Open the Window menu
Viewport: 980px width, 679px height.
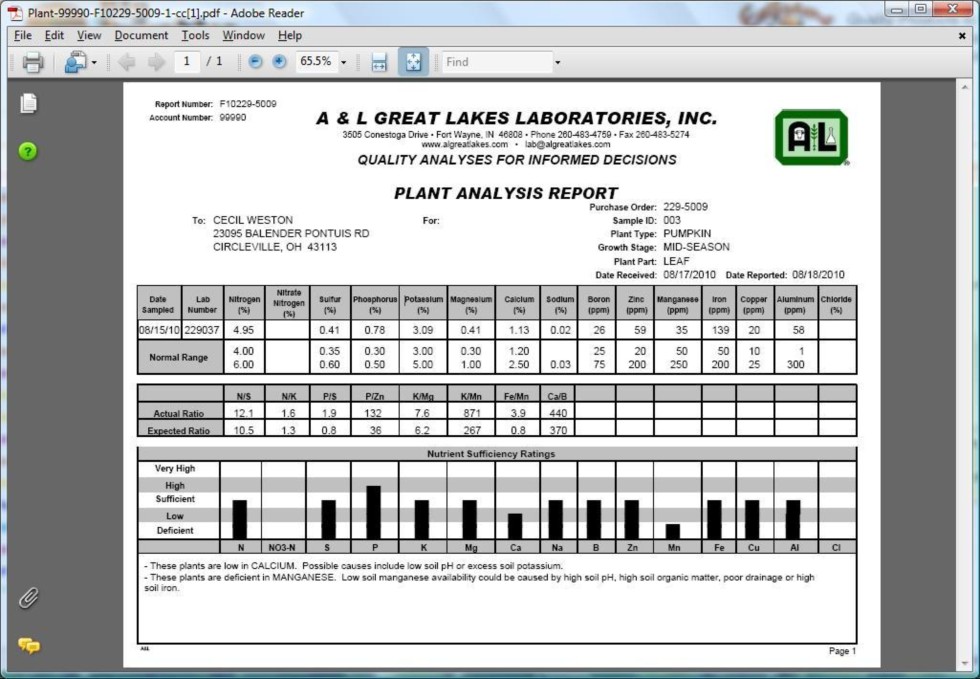[244, 35]
